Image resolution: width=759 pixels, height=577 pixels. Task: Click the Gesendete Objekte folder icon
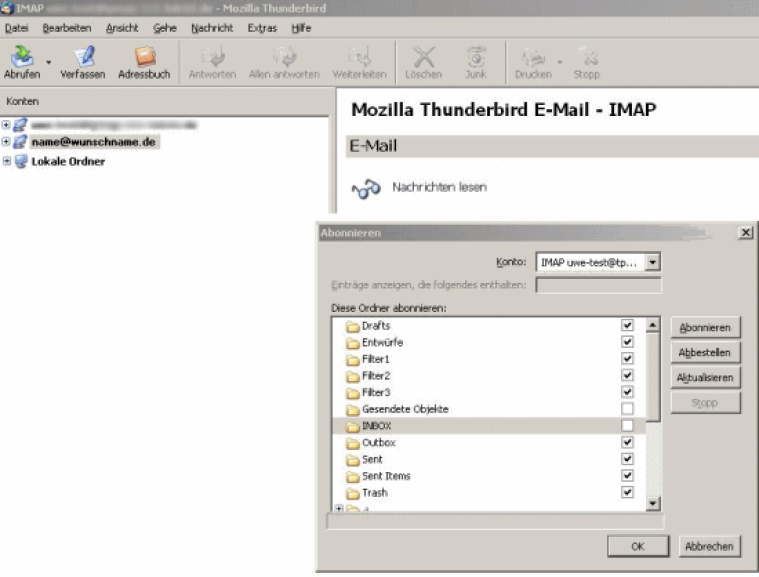click(352, 410)
